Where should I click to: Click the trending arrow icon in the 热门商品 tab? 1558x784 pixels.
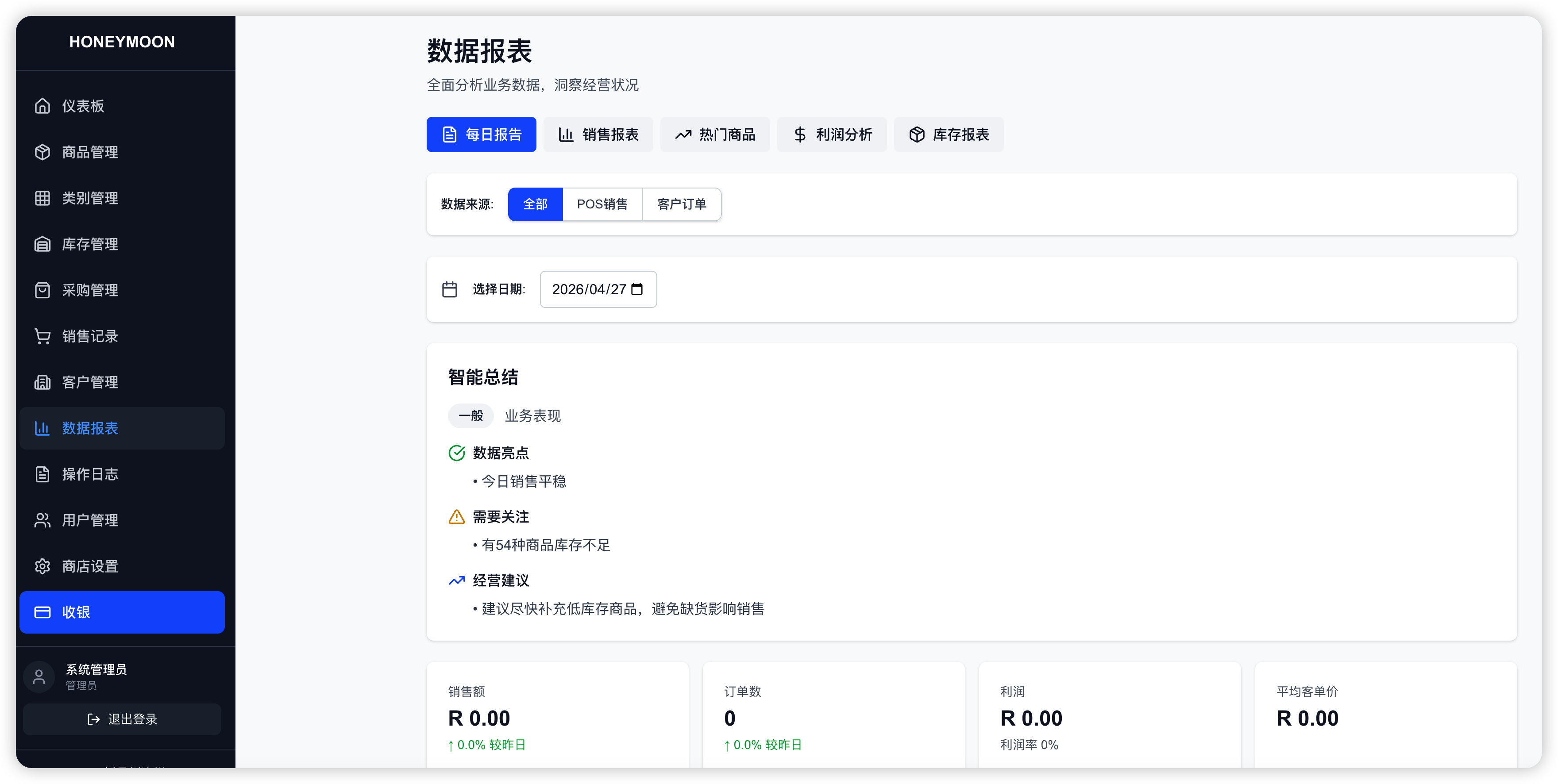pos(683,134)
